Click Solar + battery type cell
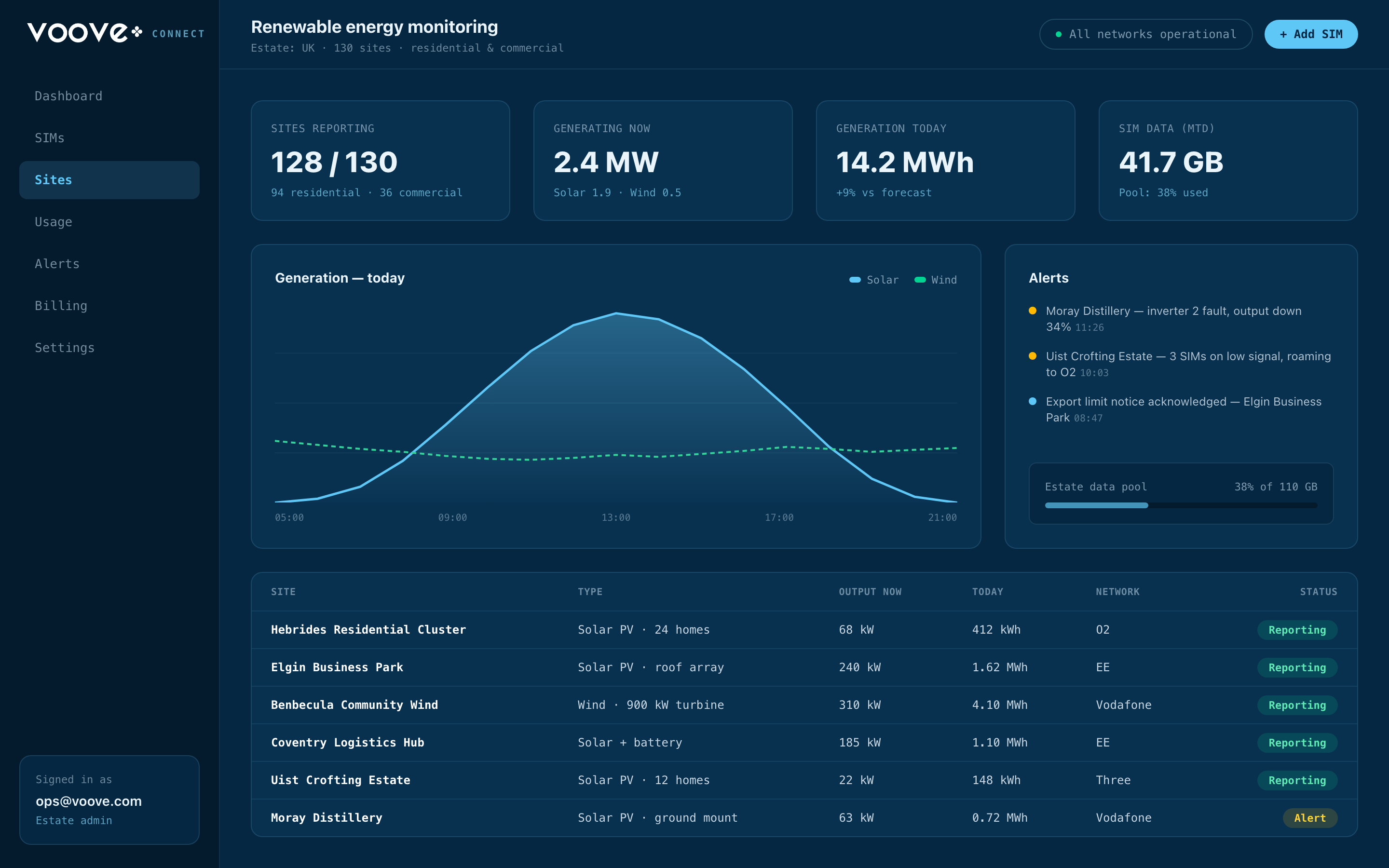This screenshot has height=868, width=1389. tap(630, 743)
